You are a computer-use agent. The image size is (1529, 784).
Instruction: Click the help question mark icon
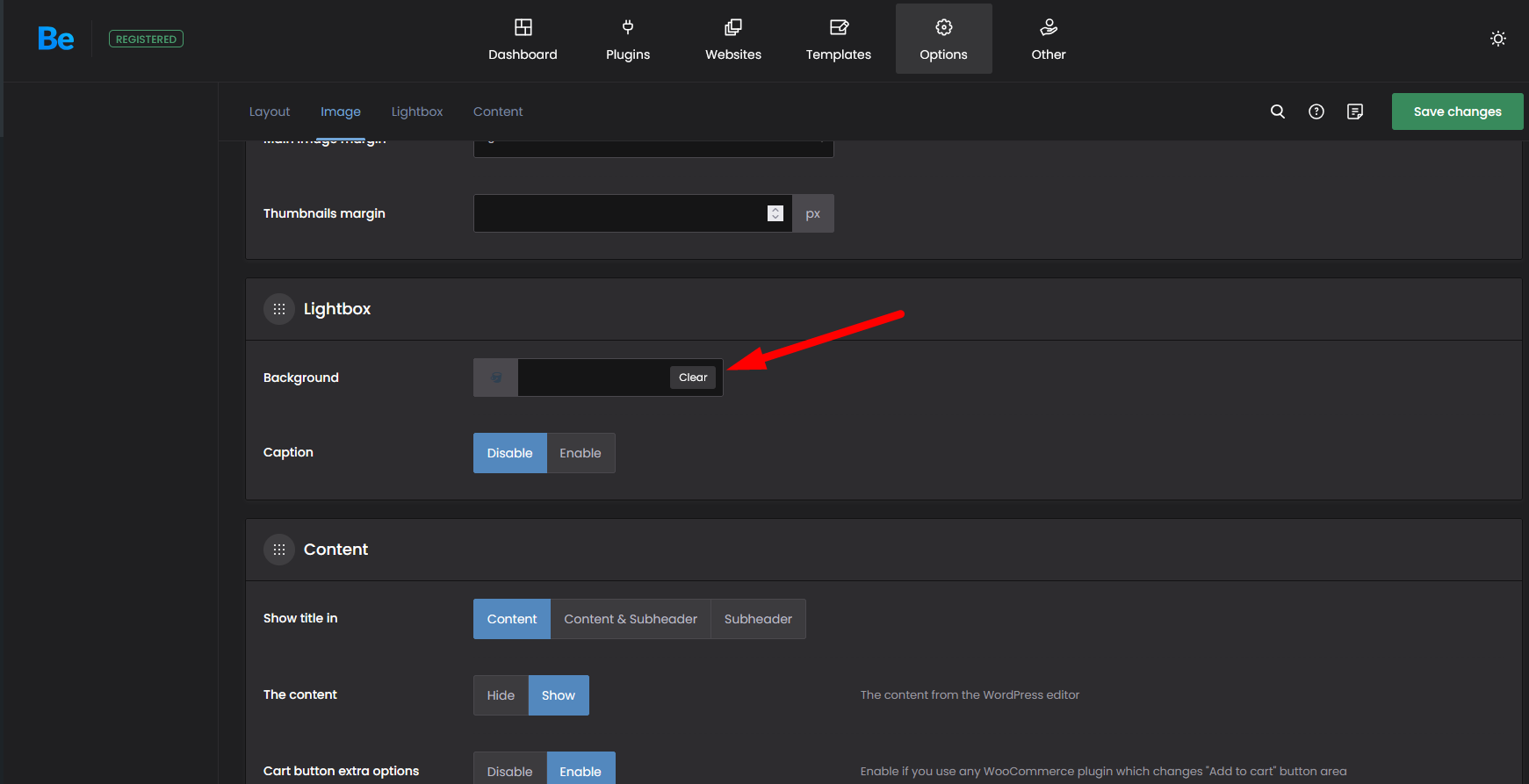(x=1316, y=111)
